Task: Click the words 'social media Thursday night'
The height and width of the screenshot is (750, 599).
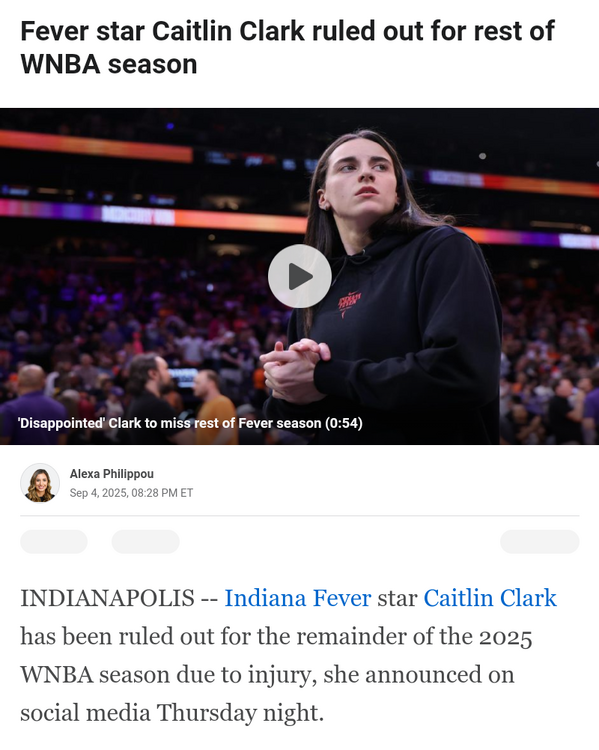Action: tap(172, 713)
